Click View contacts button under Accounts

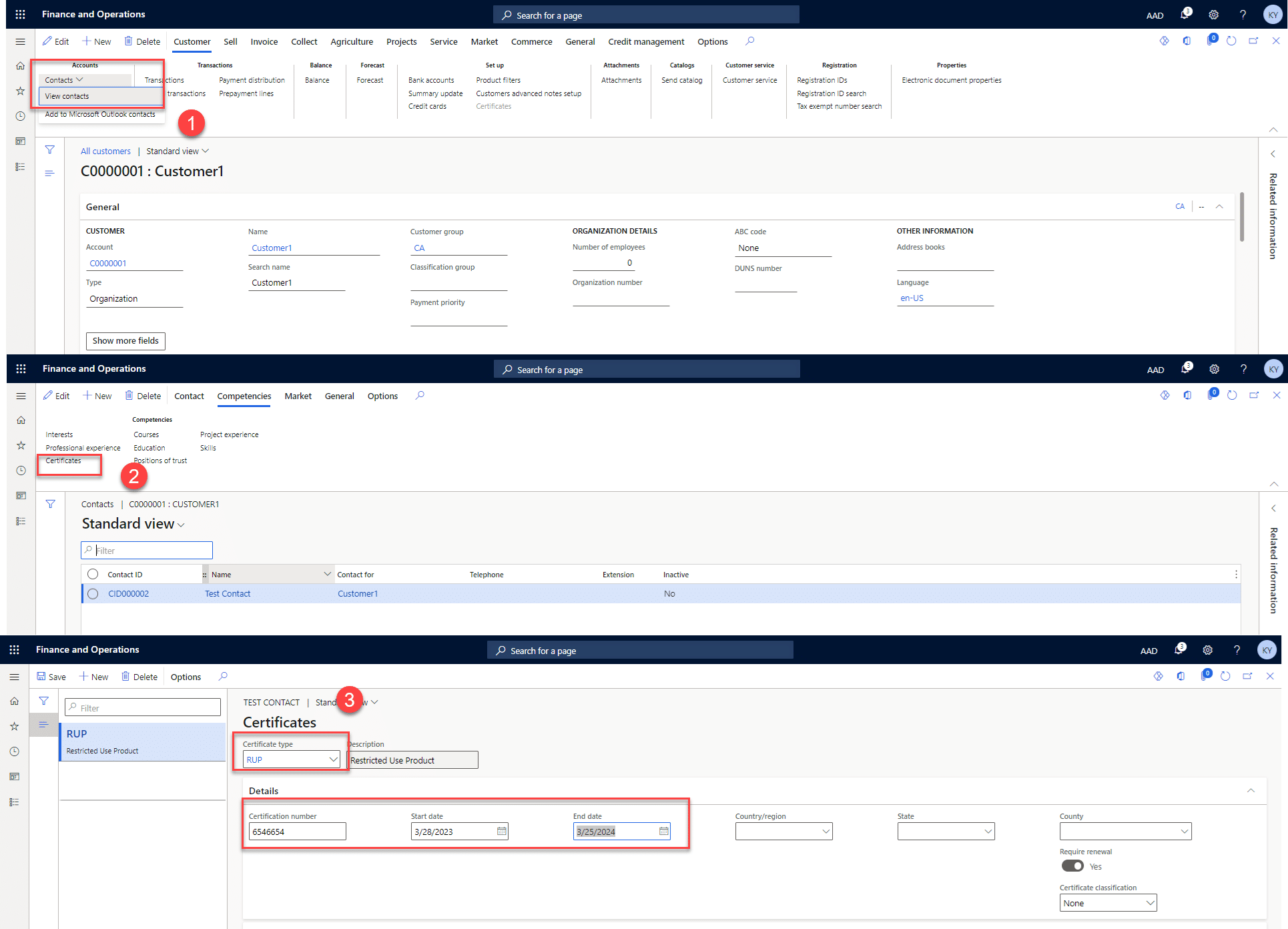(x=67, y=96)
